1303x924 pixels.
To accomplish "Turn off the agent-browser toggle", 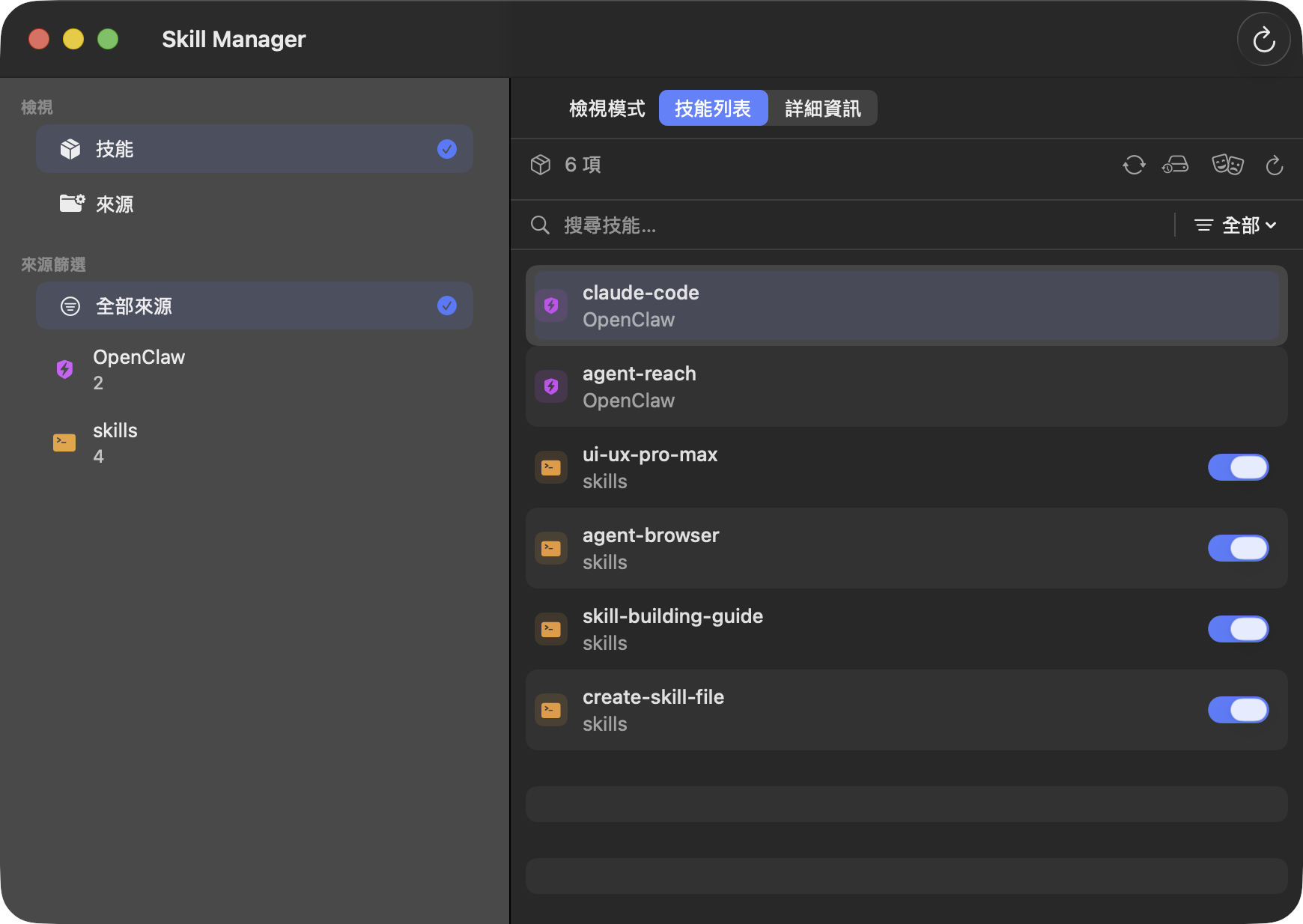I will coord(1238,548).
